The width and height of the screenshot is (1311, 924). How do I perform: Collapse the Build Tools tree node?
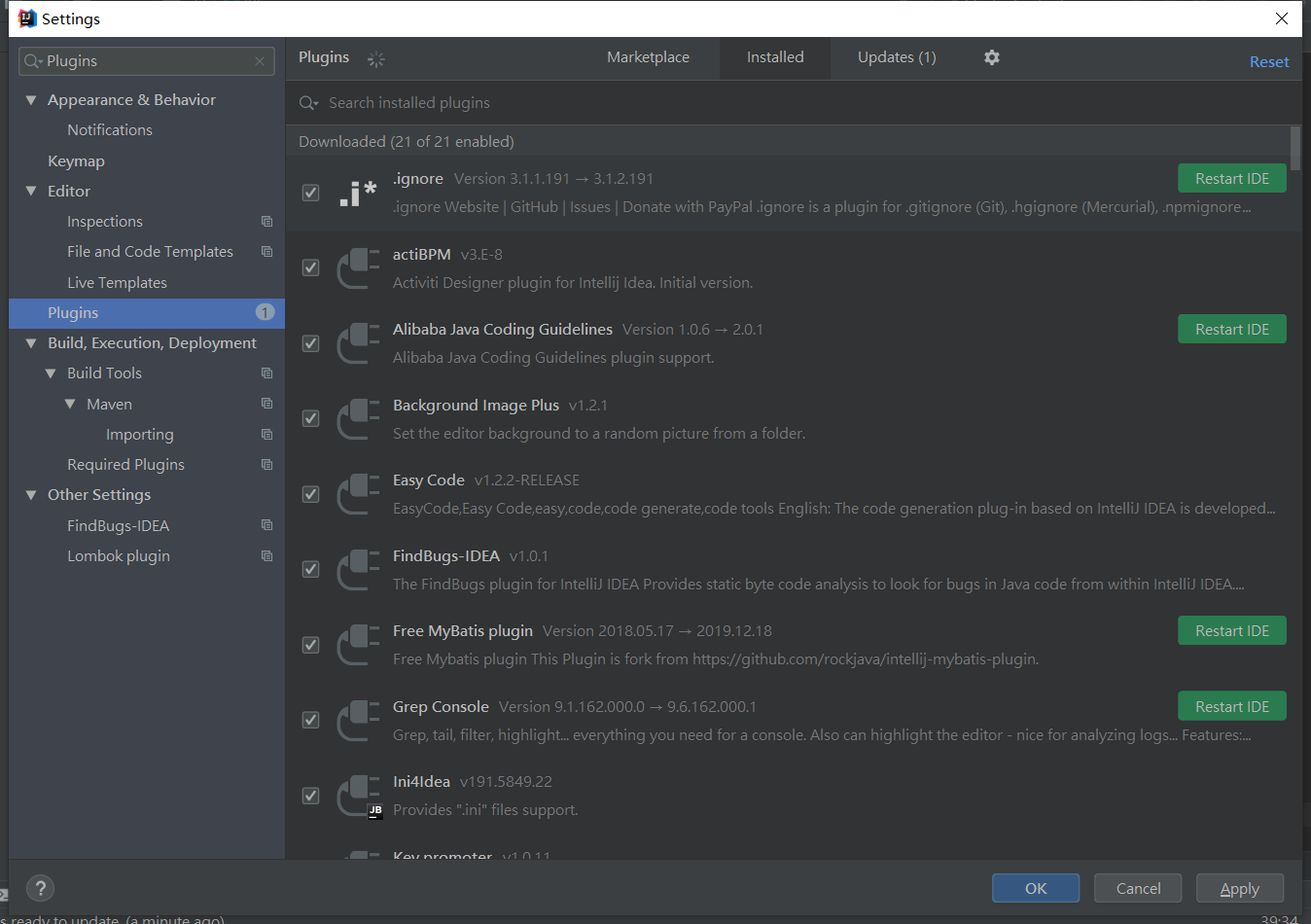pos(51,373)
